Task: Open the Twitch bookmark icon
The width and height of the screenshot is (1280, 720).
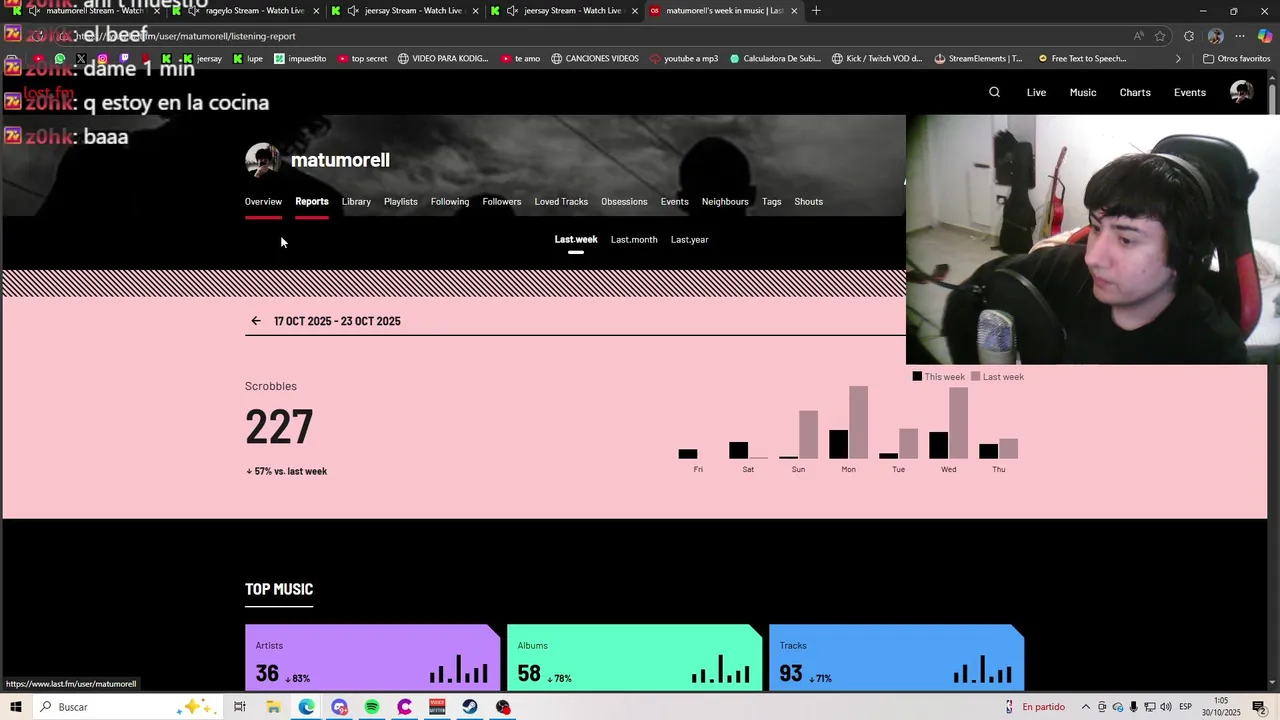Action: click(124, 59)
